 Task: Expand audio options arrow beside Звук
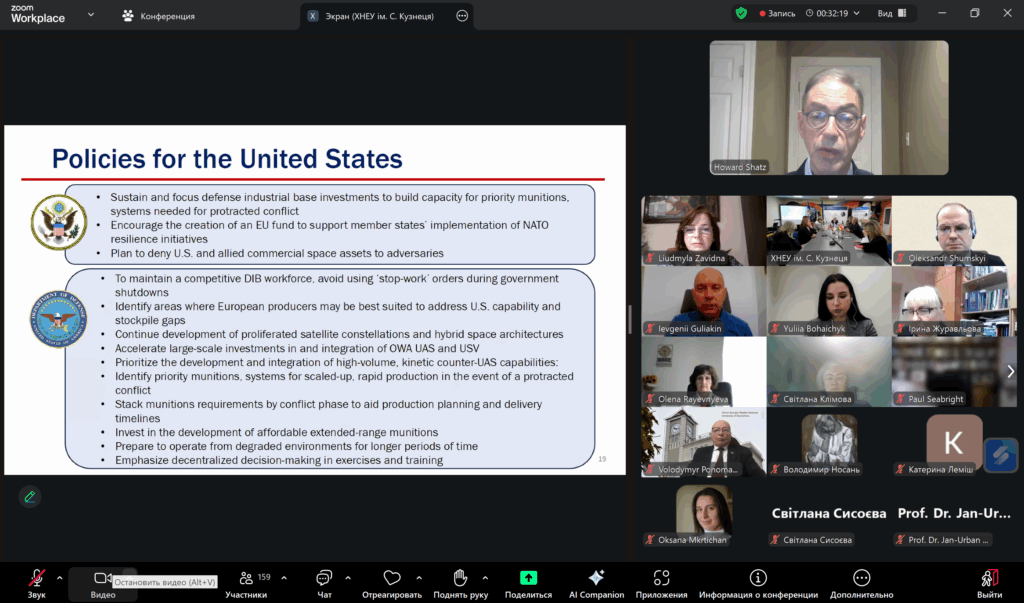[59, 578]
